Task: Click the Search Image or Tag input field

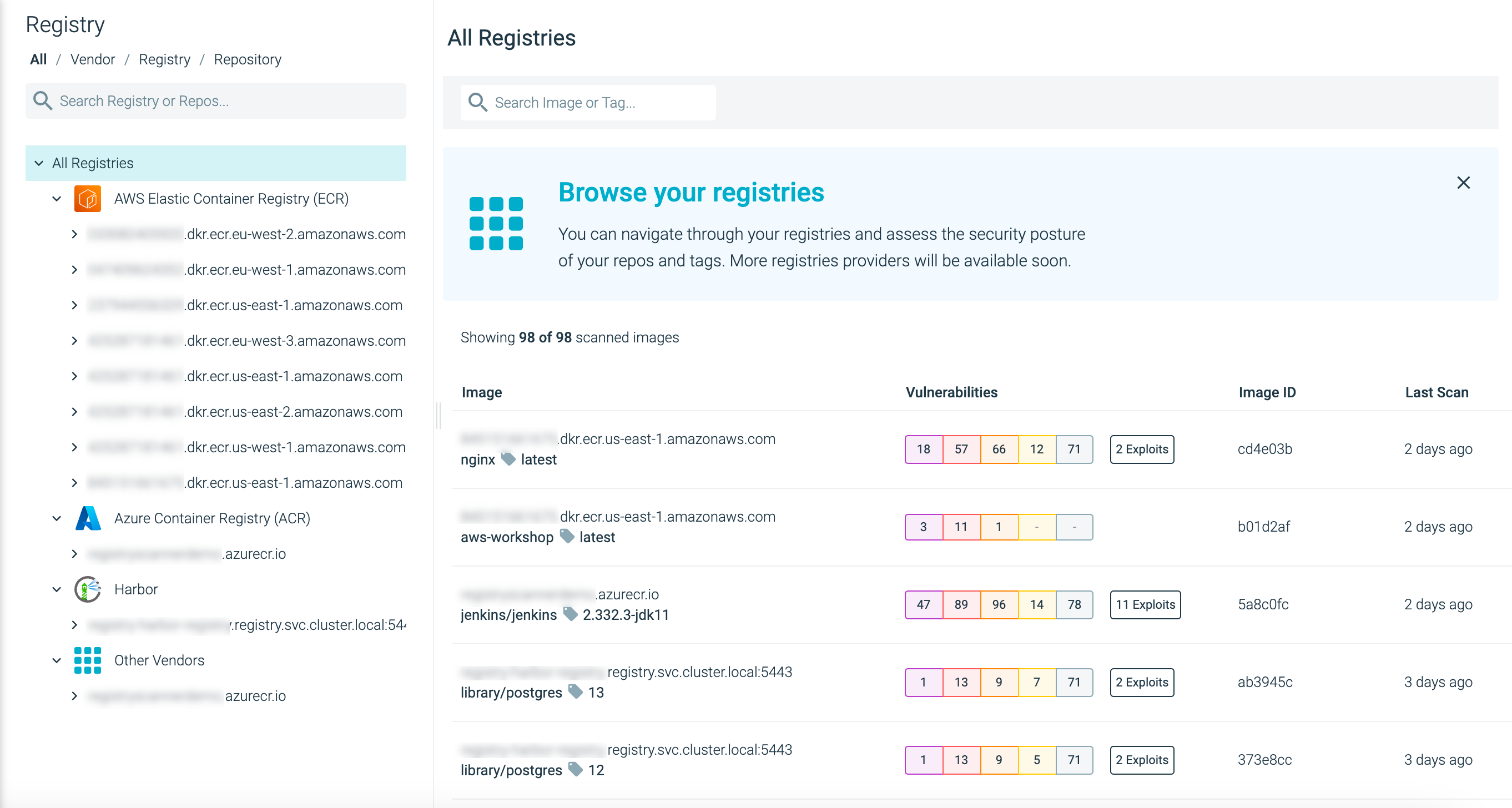Action: point(589,101)
